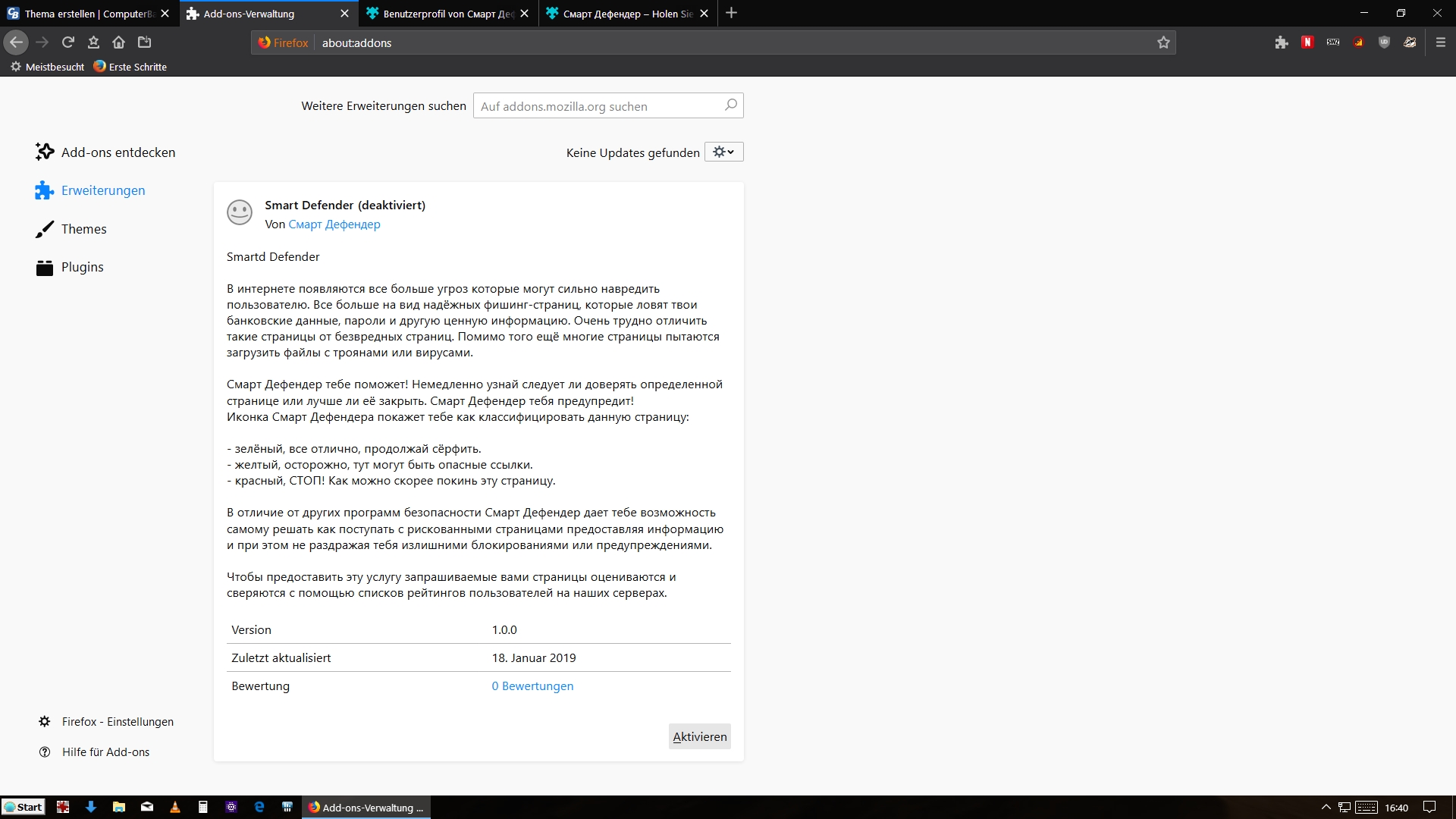Screen dimensions: 1456x819
Task: Activate the Smart Defender extension
Action: (x=699, y=736)
